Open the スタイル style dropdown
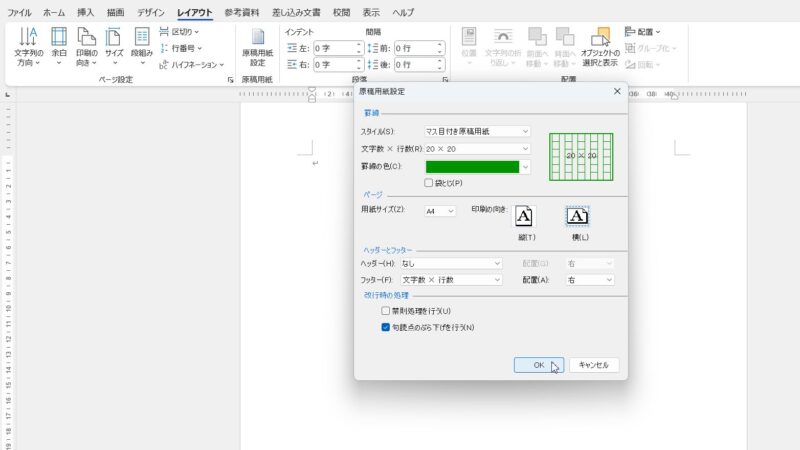The height and width of the screenshot is (450, 800). [477, 132]
